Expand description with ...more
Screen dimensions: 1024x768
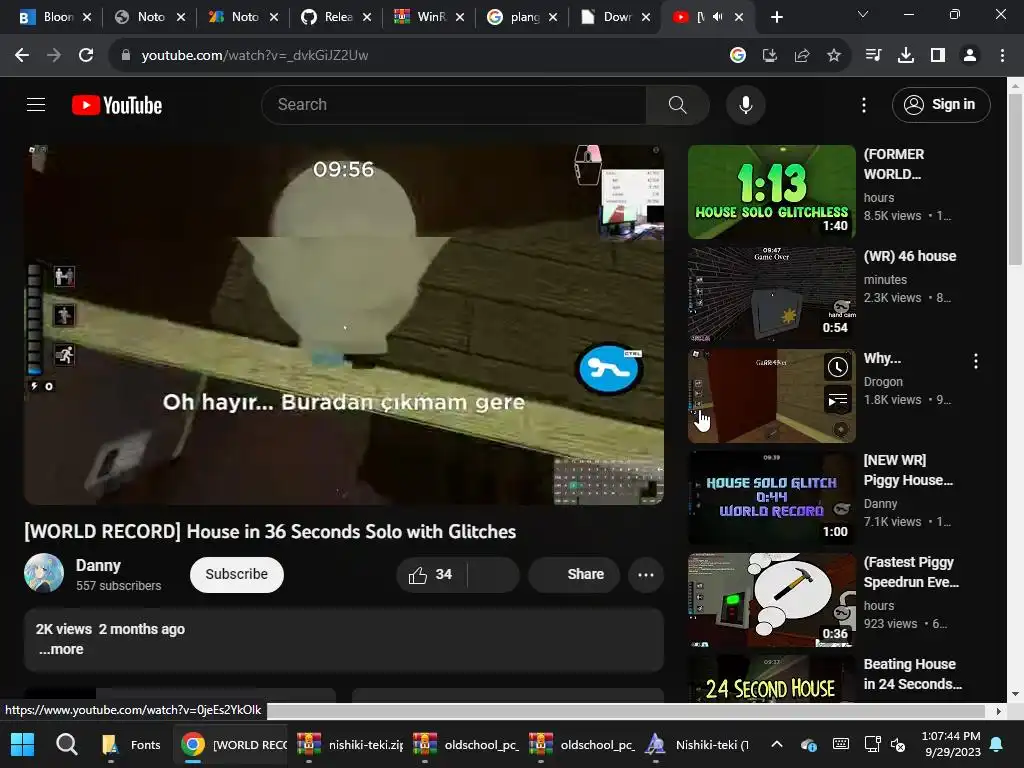pos(61,650)
